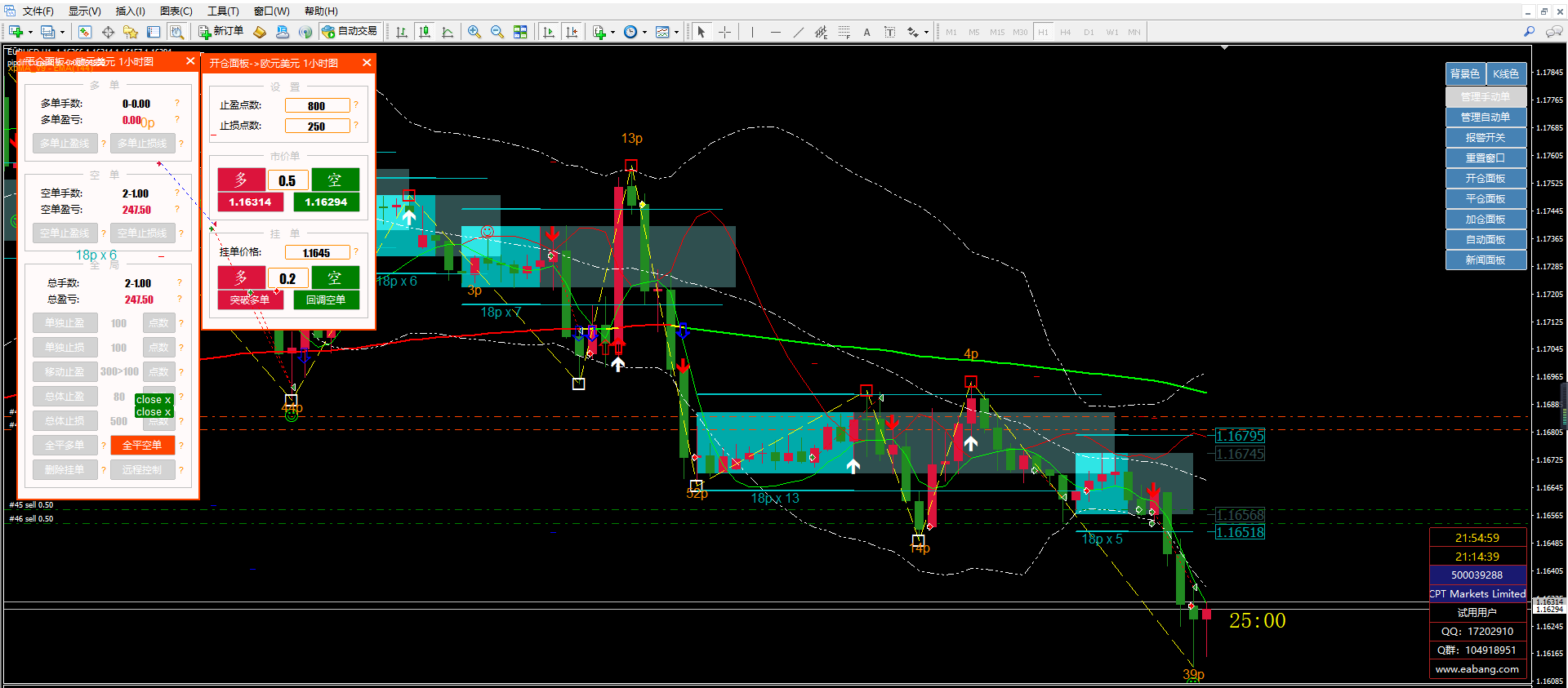Screen dimensions: 1568x688
Task: Tile chart windows with the grid icon
Action: pyautogui.click(x=520, y=32)
